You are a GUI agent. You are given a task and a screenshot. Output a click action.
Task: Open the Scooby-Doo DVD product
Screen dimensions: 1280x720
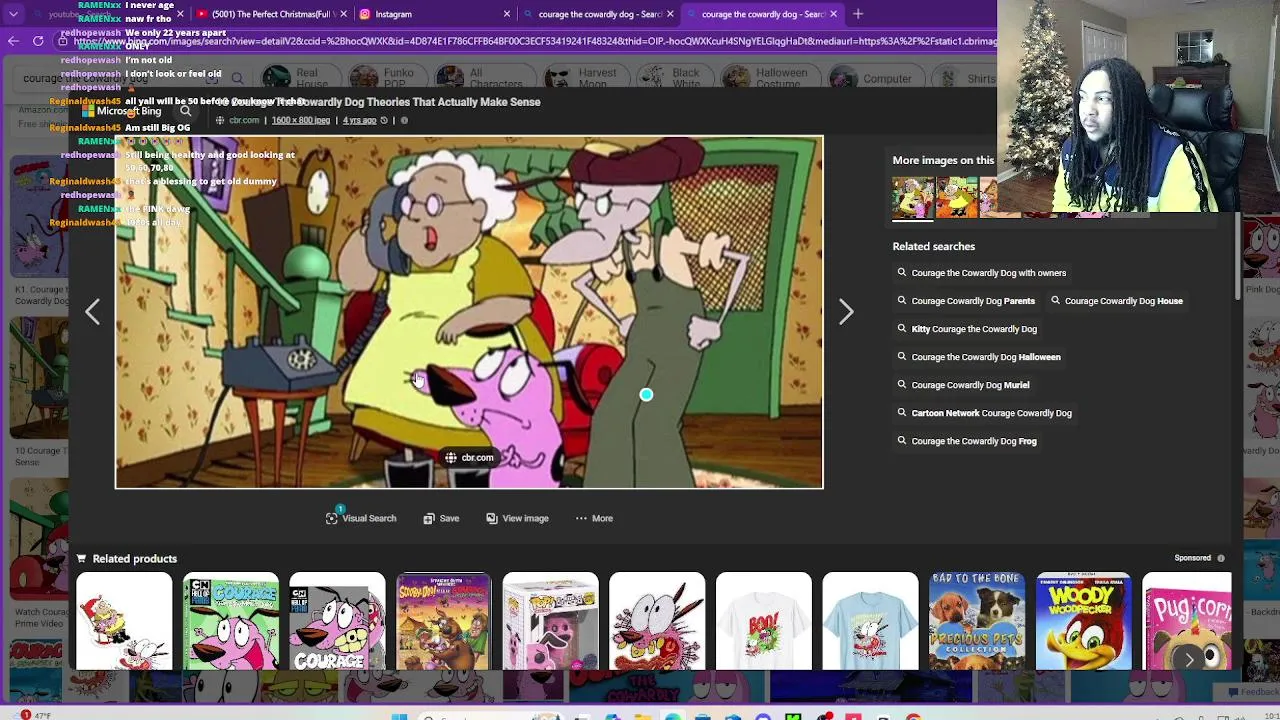(x=444, y=621)
